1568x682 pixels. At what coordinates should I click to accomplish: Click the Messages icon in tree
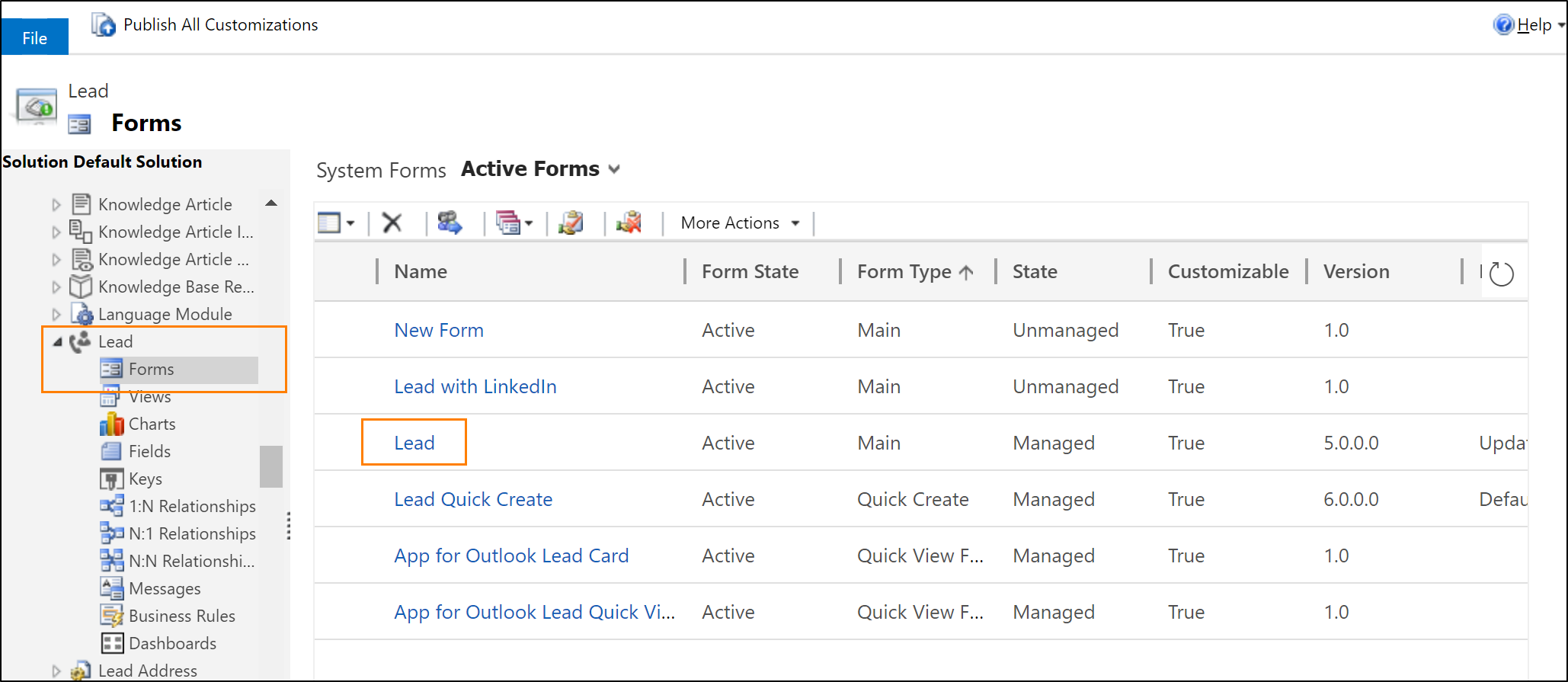(x=112, y=589)
